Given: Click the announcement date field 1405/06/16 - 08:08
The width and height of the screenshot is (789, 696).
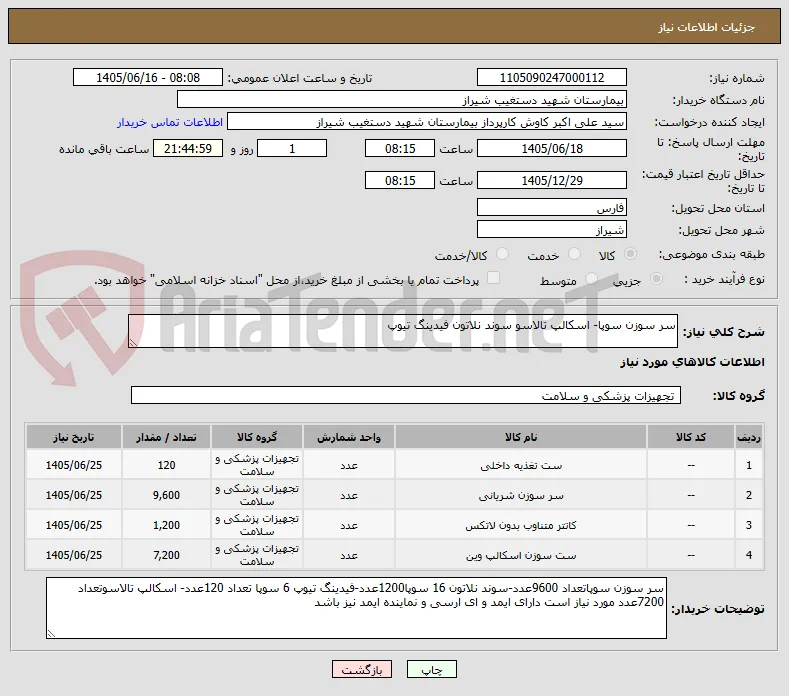Looking at the screenshot, I should 147,78.
